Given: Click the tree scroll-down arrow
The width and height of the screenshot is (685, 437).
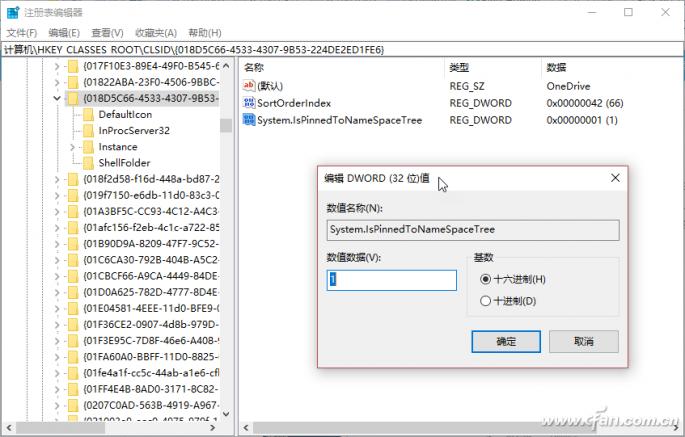Looking at the screenshot, I should (226, 414).
